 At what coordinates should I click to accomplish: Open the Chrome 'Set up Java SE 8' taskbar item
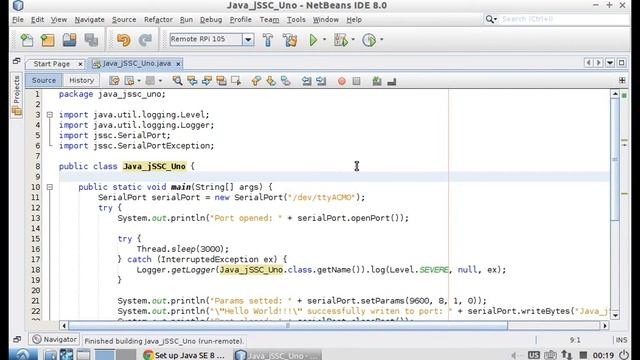(x=184, y=355)
